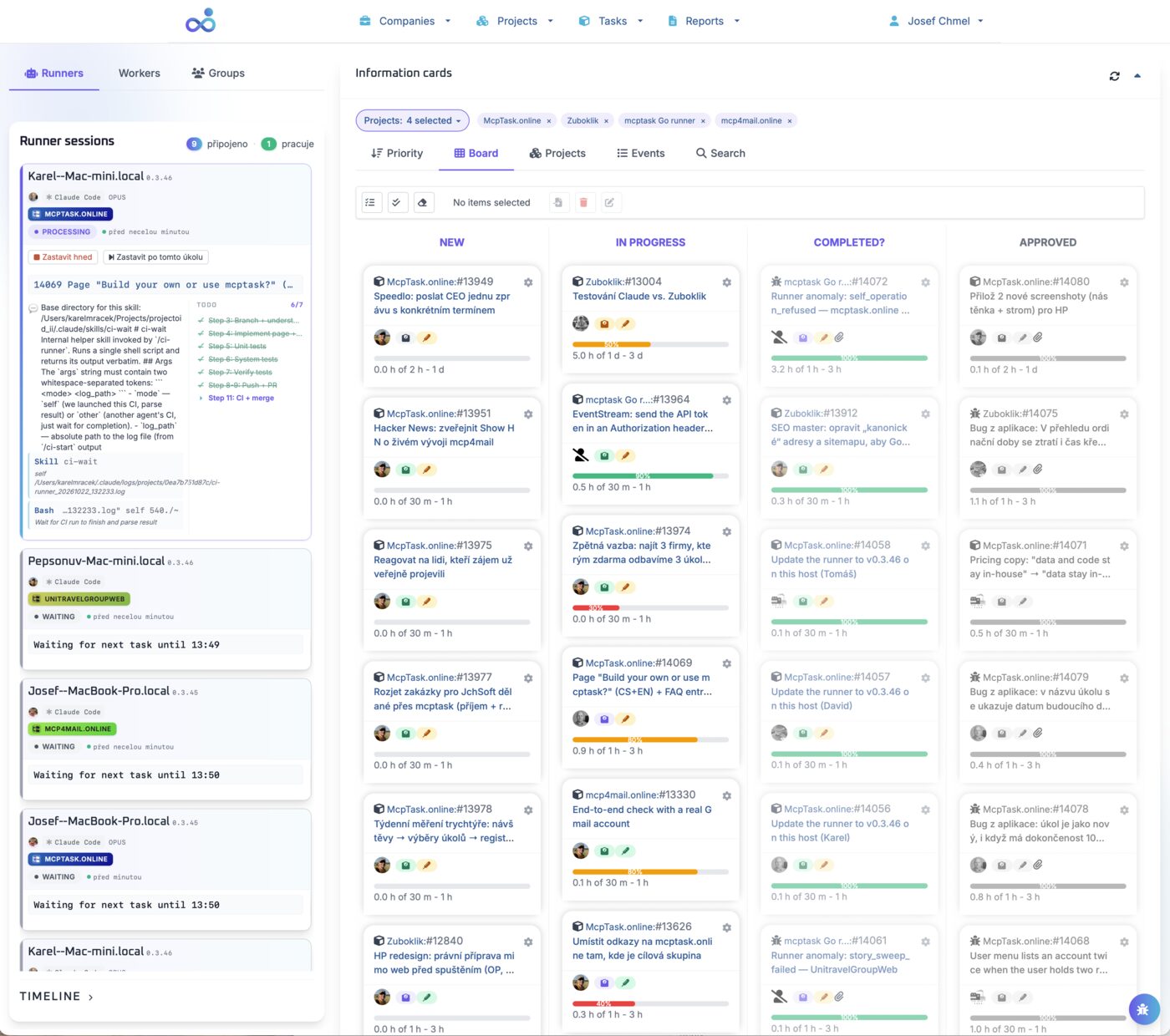Click the infinity logo at top left
Viewport: 1170px width, 1036px height.
click(x=201, y=21)
